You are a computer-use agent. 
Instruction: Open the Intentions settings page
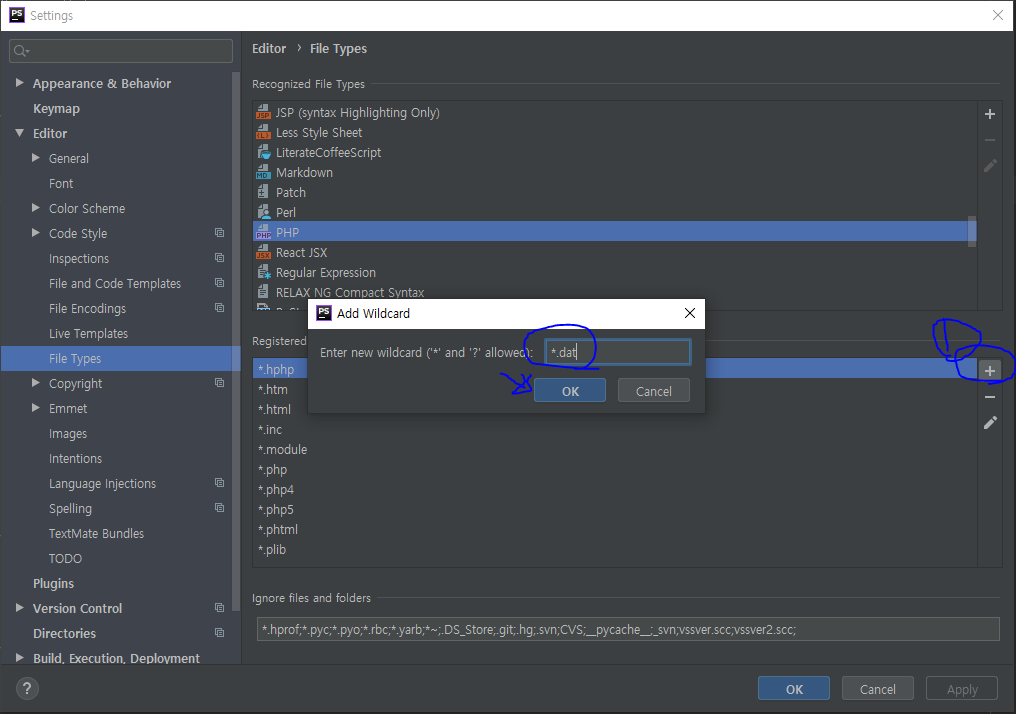(75, 459)
